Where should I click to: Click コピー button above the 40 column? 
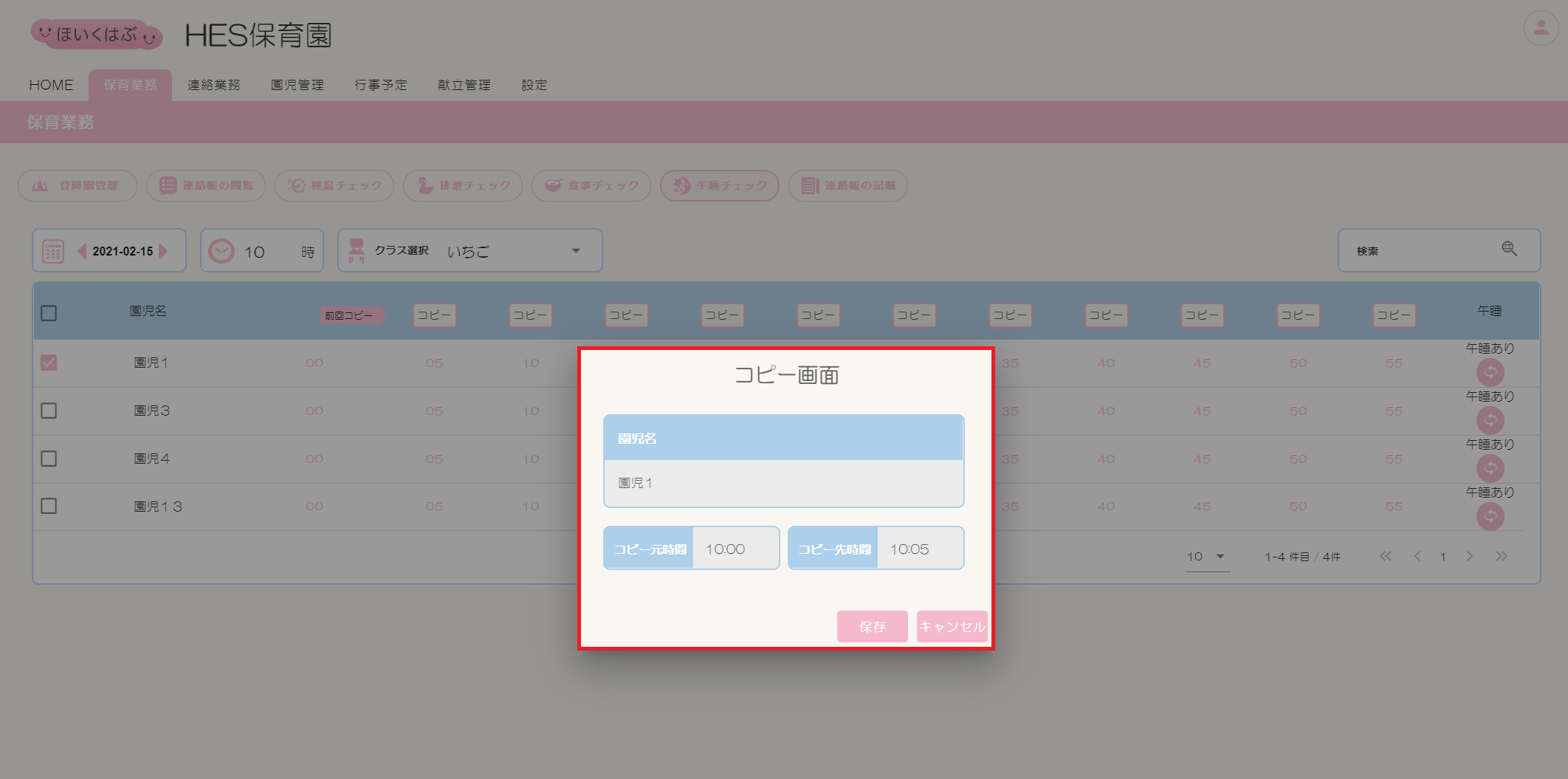pos(1107,315)
